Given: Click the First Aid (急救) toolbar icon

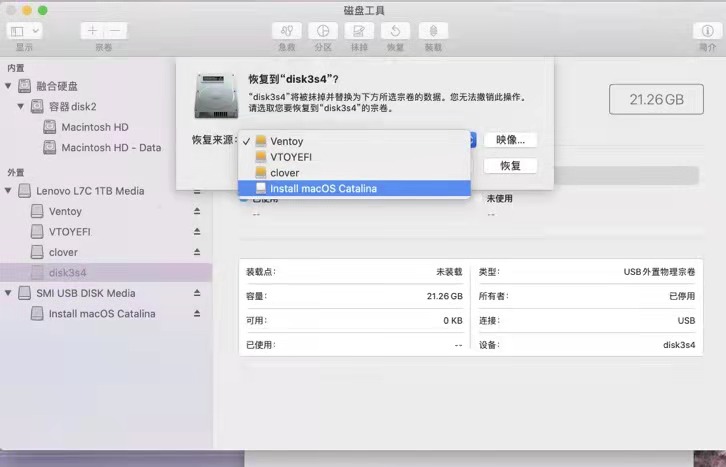Looking at the screenshot, I should click(x=287, y=31).
